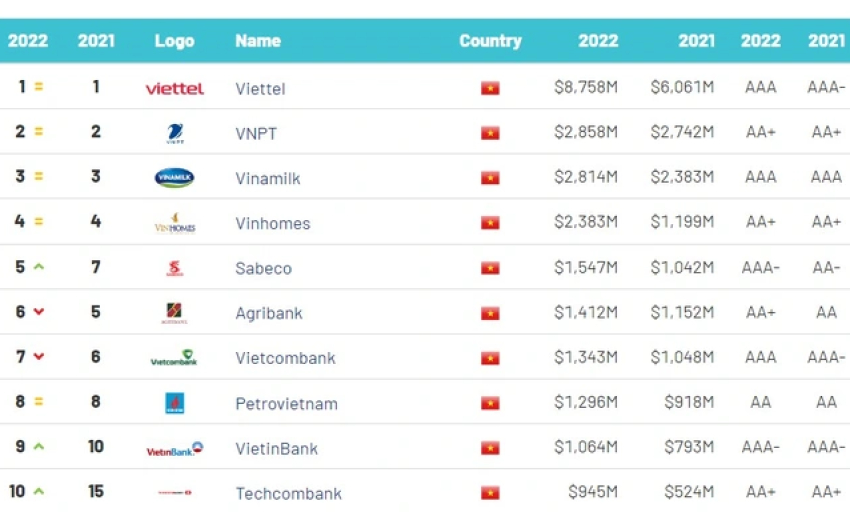Screen dimensions: 850x512
Task: Sort by the Country column header
Action: coord(490,41)
